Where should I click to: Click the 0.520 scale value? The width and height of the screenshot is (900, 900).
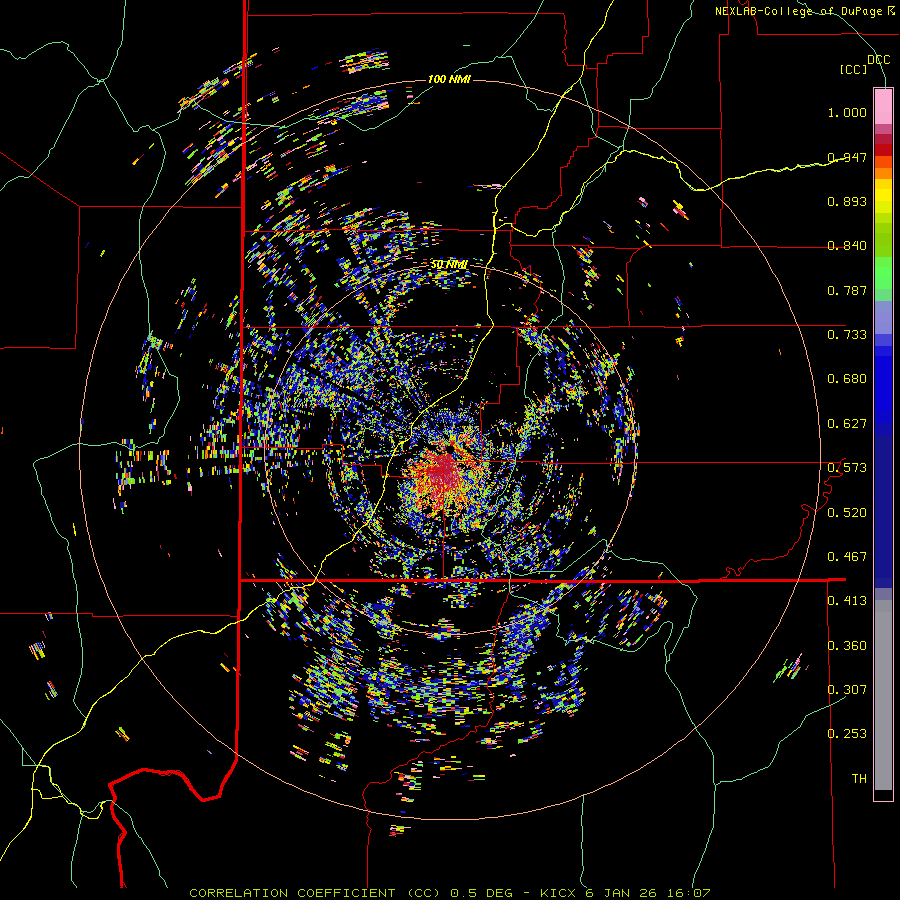click(847, 513)
